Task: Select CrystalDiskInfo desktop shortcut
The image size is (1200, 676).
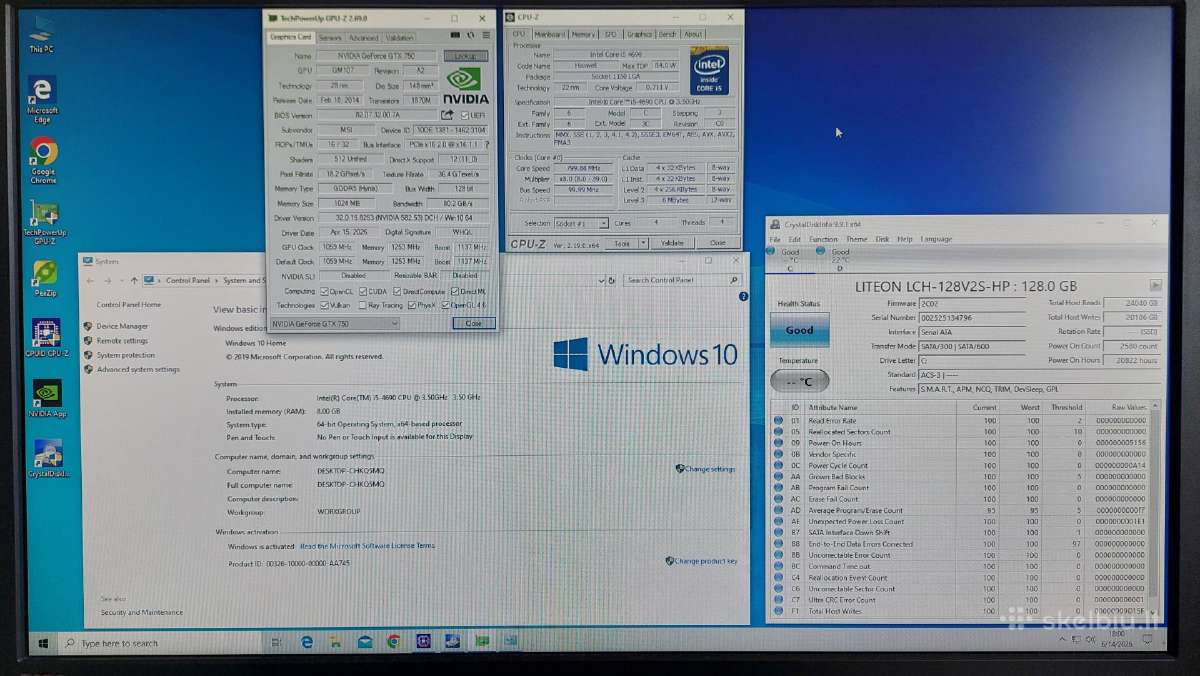Action: (47, 458)
